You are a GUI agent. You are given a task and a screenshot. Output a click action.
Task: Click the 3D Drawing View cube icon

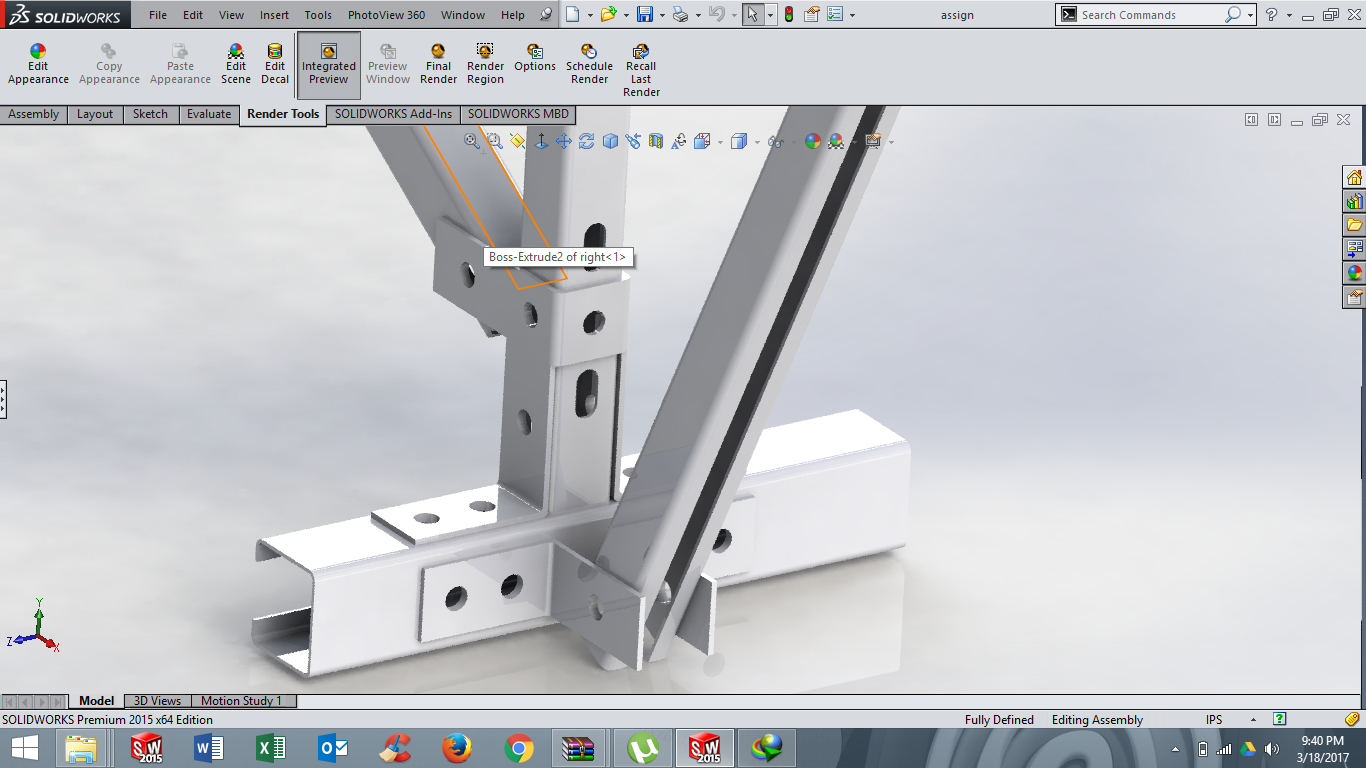tap(611, 141)
